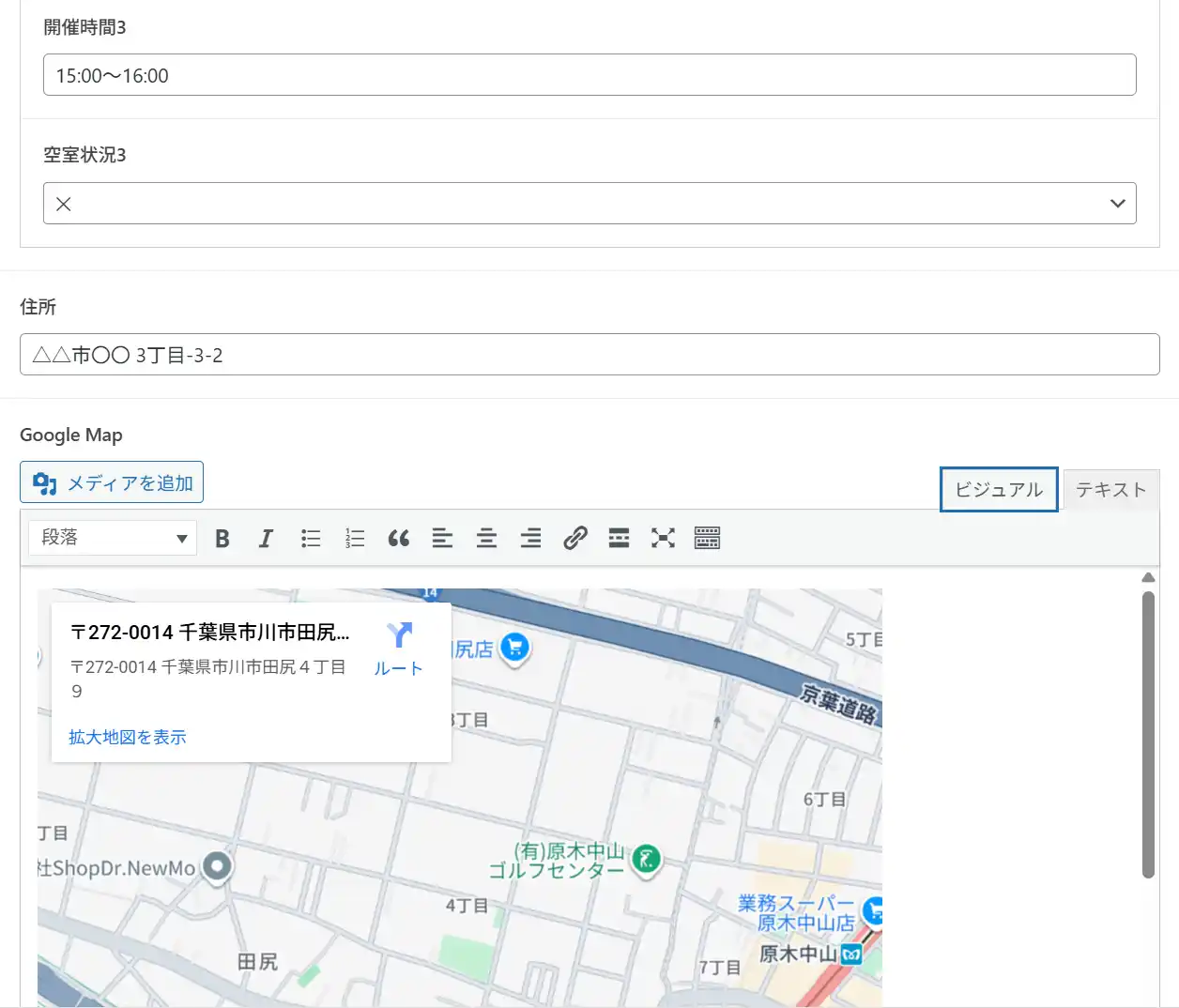Viewport: 1179px width, 1008px height.
Task: Expand the 段落 paragraph format dropdown
Action: click(113, 538)
